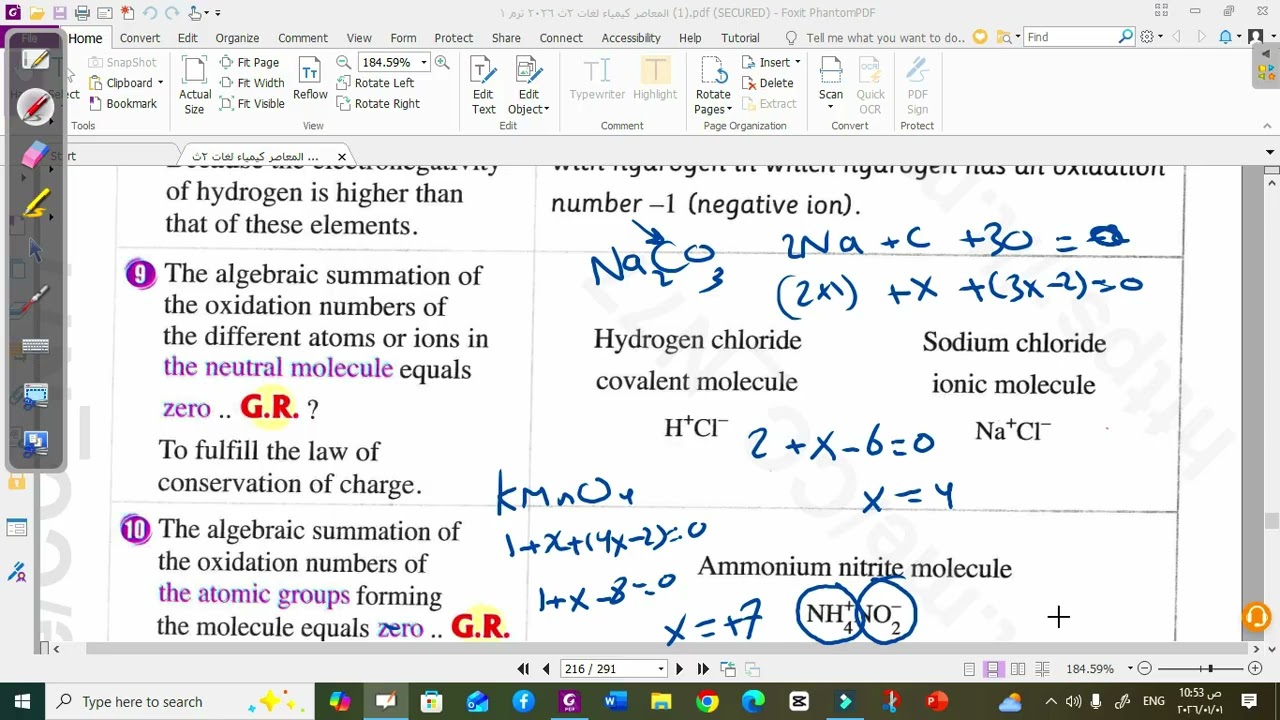This screenshot has width=1280, height=720.
Task: Click taskbar search box
Action: coord(180,701)
